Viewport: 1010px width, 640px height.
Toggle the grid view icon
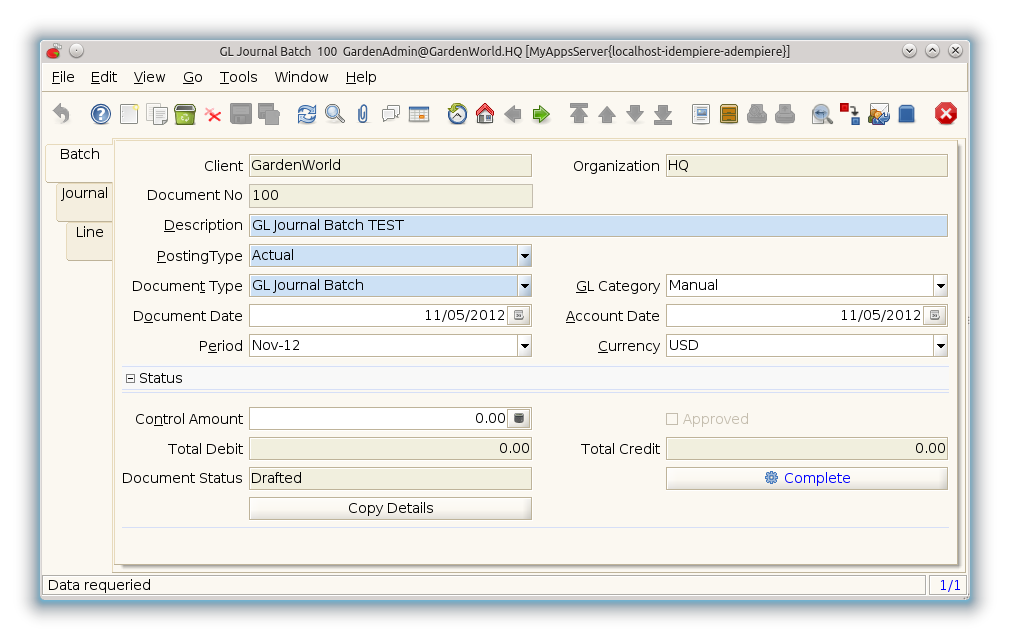(419, 114)
